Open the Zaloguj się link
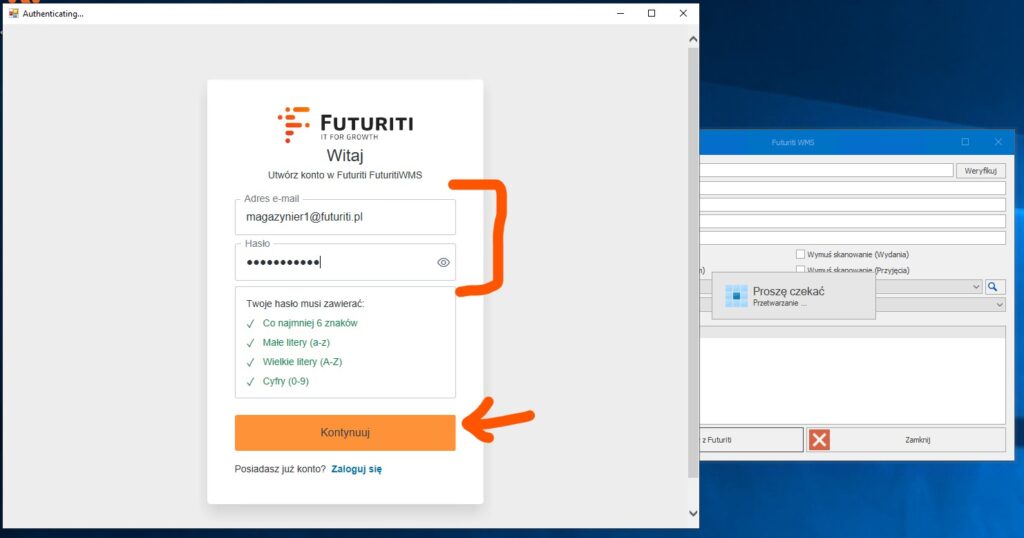 (x=356, y=469)
